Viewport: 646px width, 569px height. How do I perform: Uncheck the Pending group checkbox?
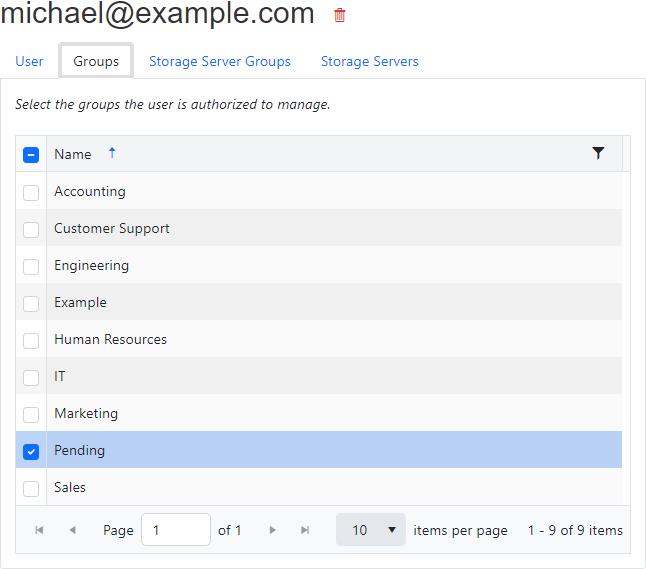pyautogui.click(x=31, y=451)
